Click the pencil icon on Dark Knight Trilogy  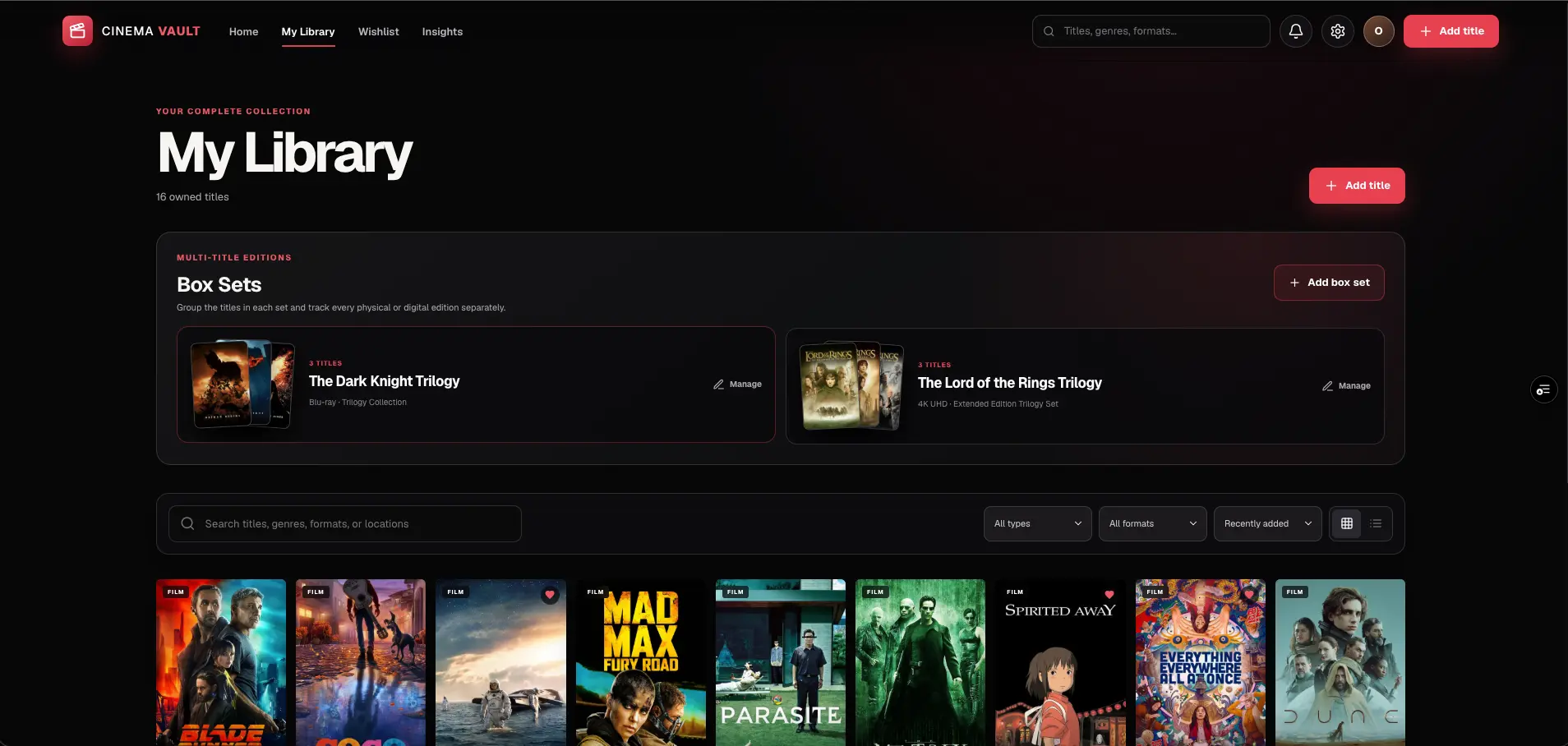[x=718, y=385]
